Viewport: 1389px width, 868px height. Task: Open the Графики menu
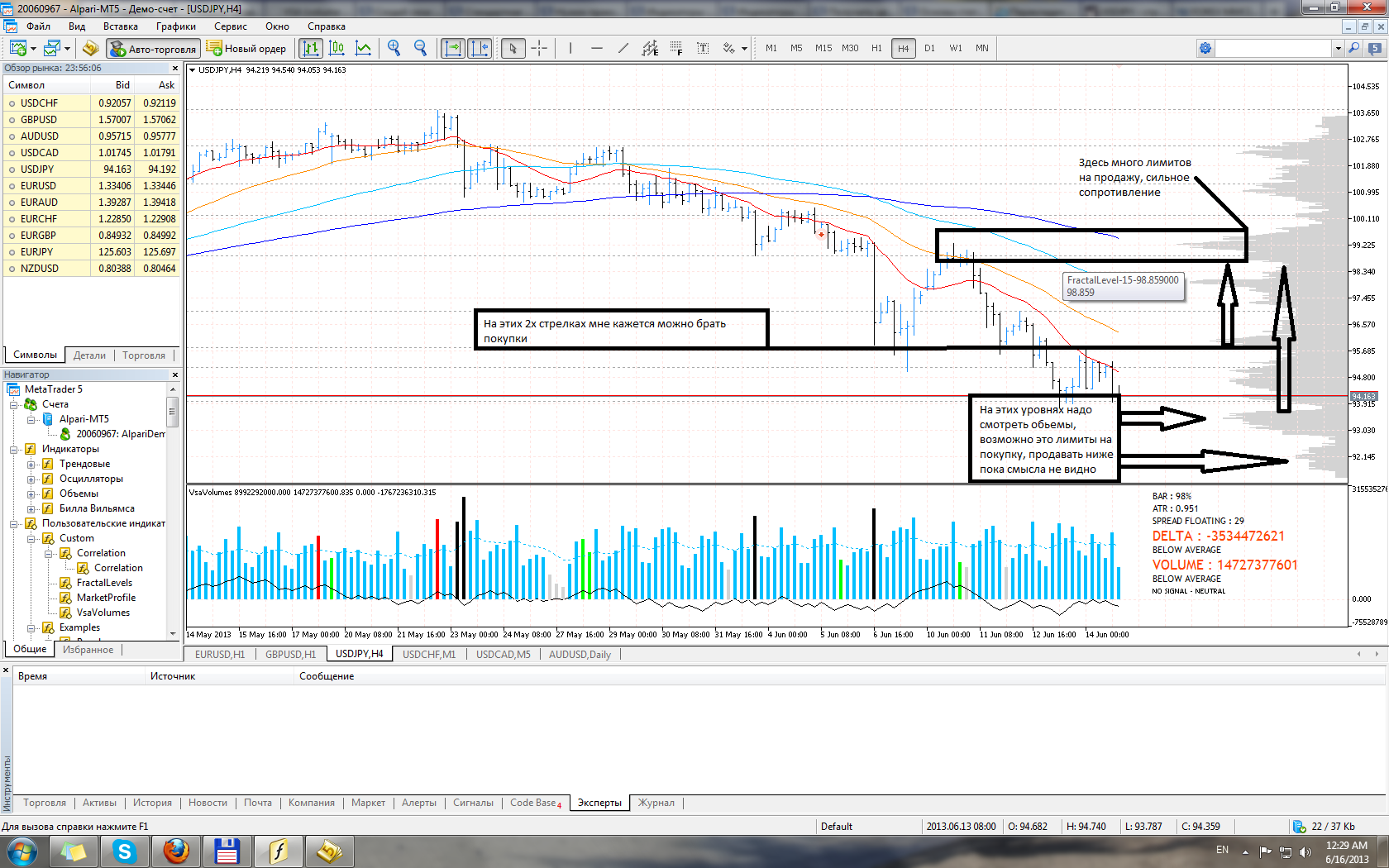(x=176, y=26)
